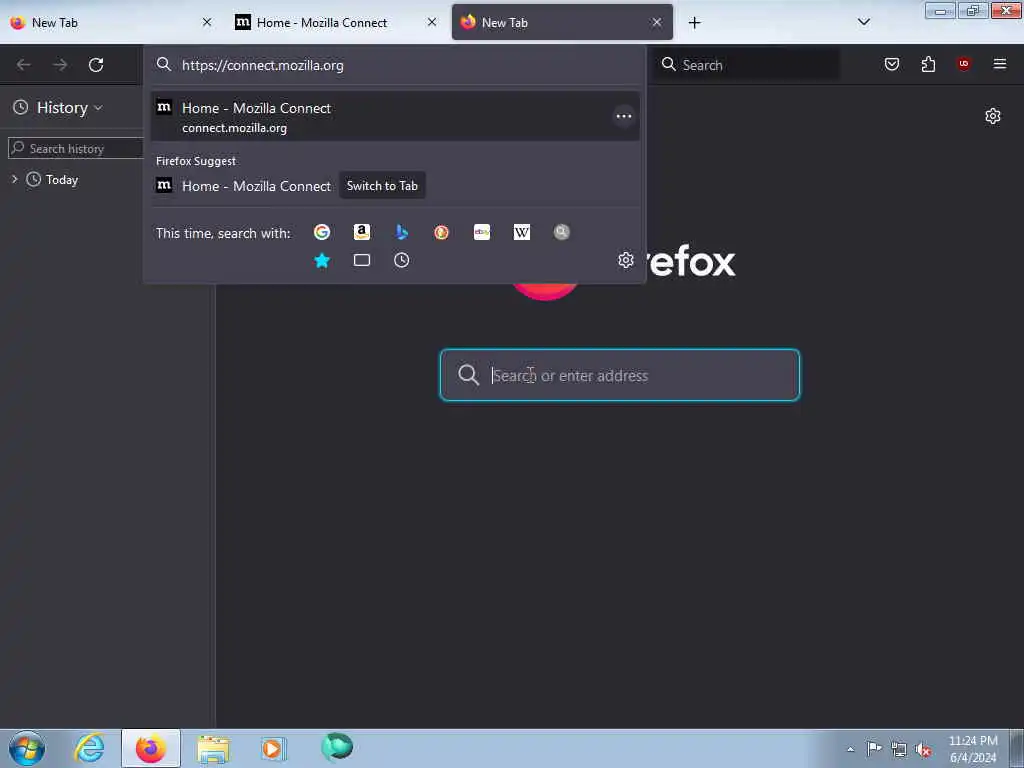This screenshot has width=1024, height=768.
Task: Click the Switch to Tab button
Action: coord(382,186)
